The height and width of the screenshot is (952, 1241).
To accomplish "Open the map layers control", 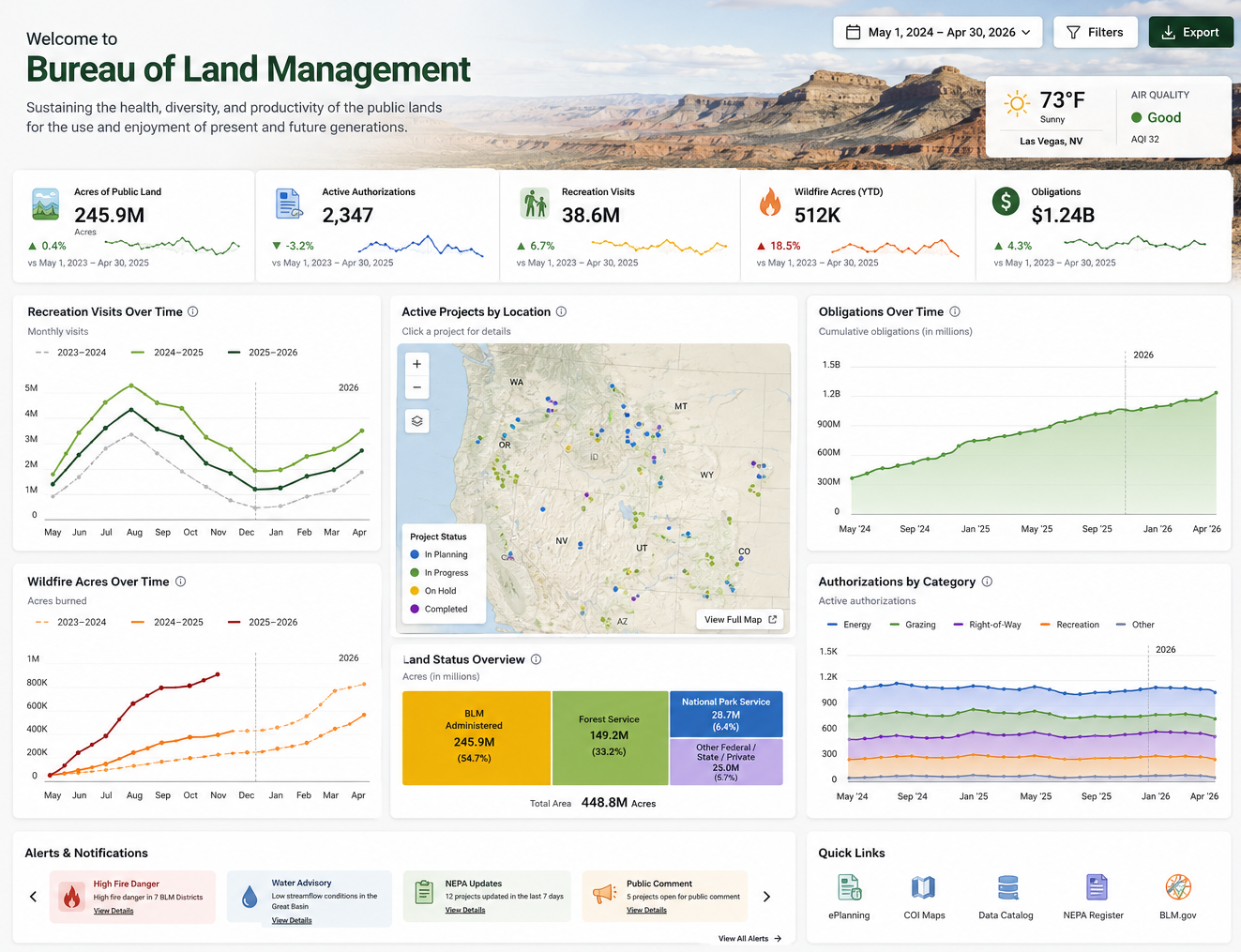I will pyautogui.click(x=416, y=421).
